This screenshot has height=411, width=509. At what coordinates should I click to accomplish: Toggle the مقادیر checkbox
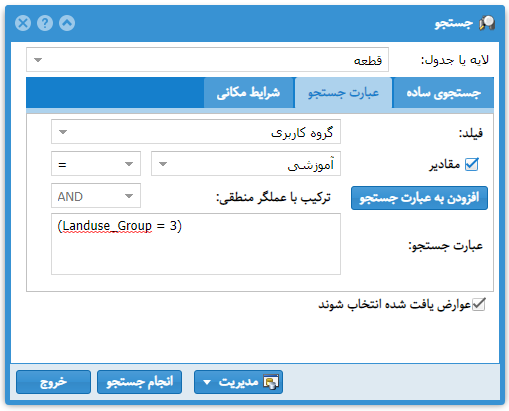(x=472, y=164)
